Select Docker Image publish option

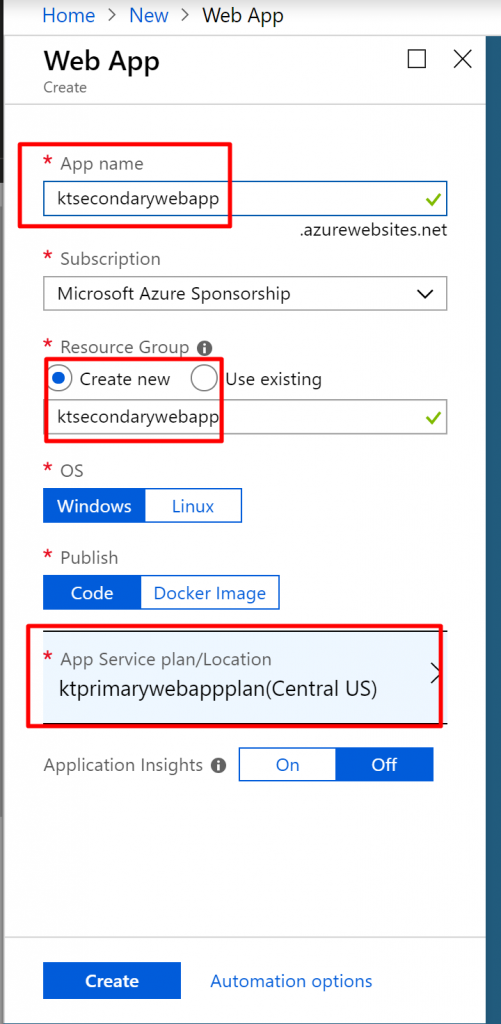point(210,593)
